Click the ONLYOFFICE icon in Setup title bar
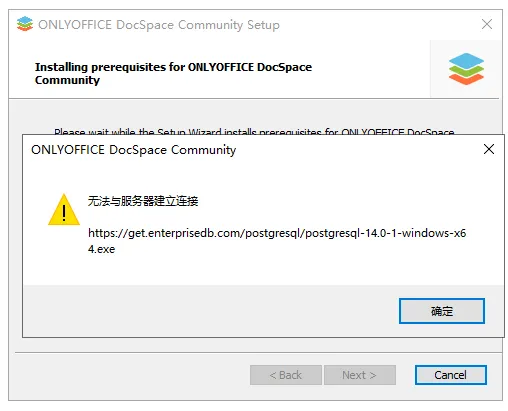508x411 pixels. click(25, 24)
